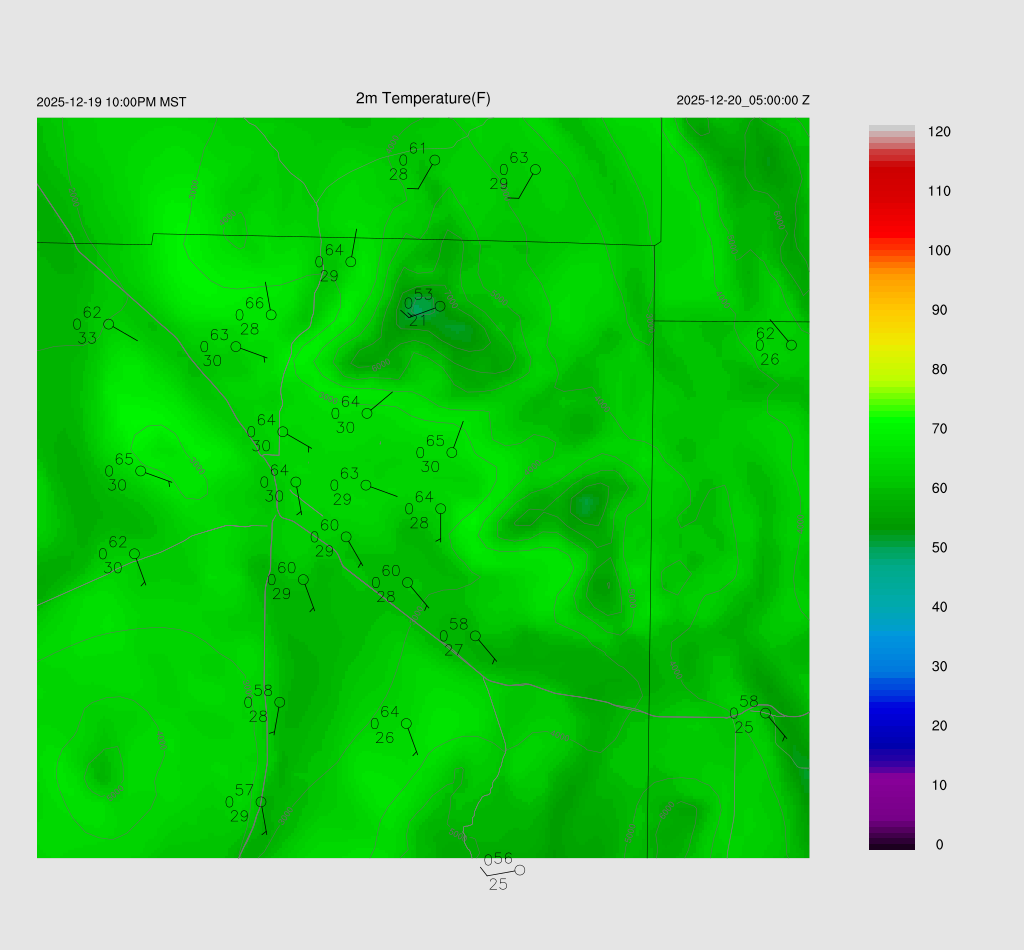Click the station marker reading 62 and 26
Image resolution: width=1024 pixels, height=950 pixels.
tap(791, 345)
